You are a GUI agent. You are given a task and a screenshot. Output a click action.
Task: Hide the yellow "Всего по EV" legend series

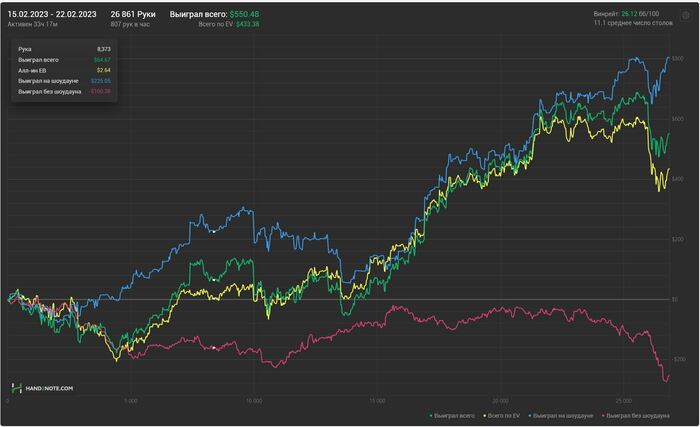(506, 414)
